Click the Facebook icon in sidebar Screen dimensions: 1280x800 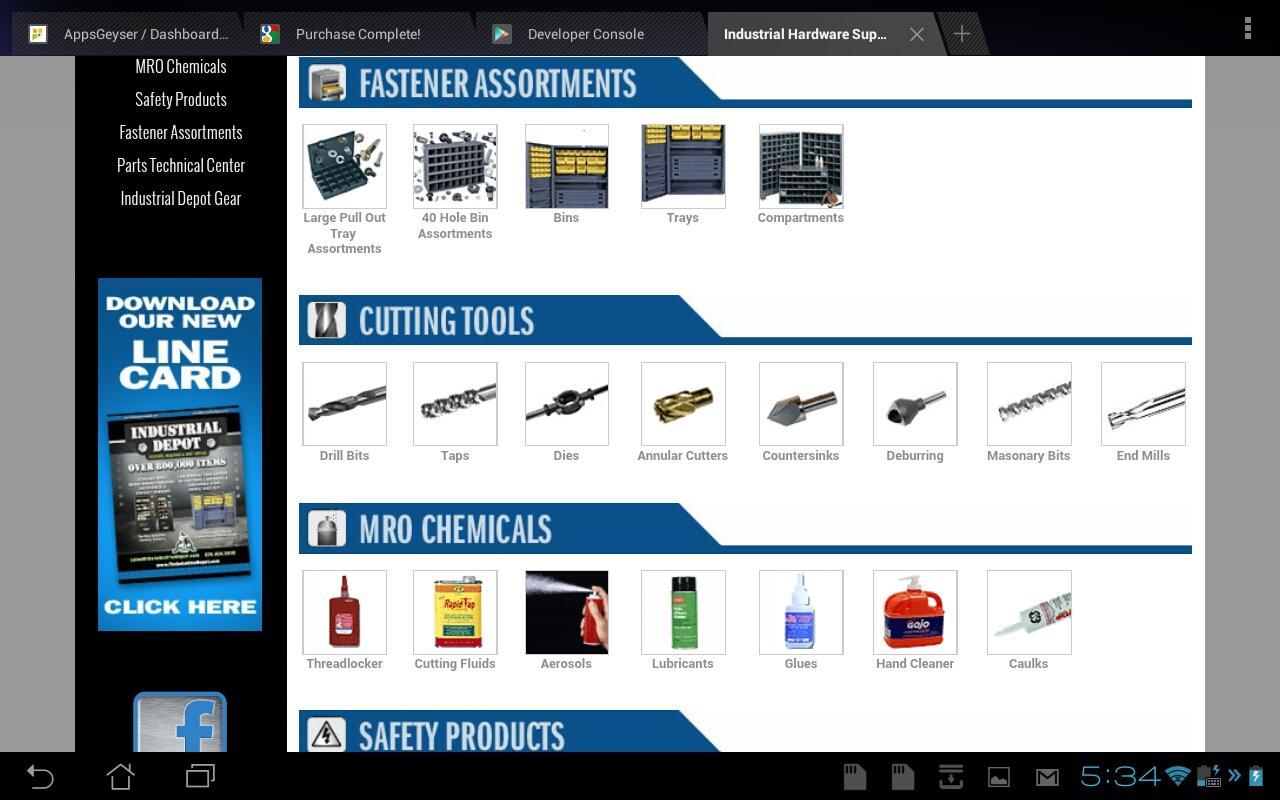click(180, 723)
